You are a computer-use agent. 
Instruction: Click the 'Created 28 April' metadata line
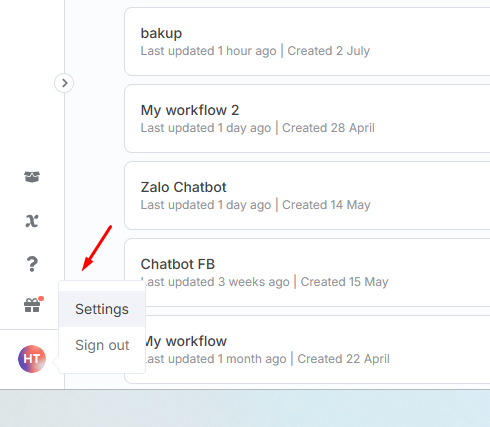tap(328, 128)
